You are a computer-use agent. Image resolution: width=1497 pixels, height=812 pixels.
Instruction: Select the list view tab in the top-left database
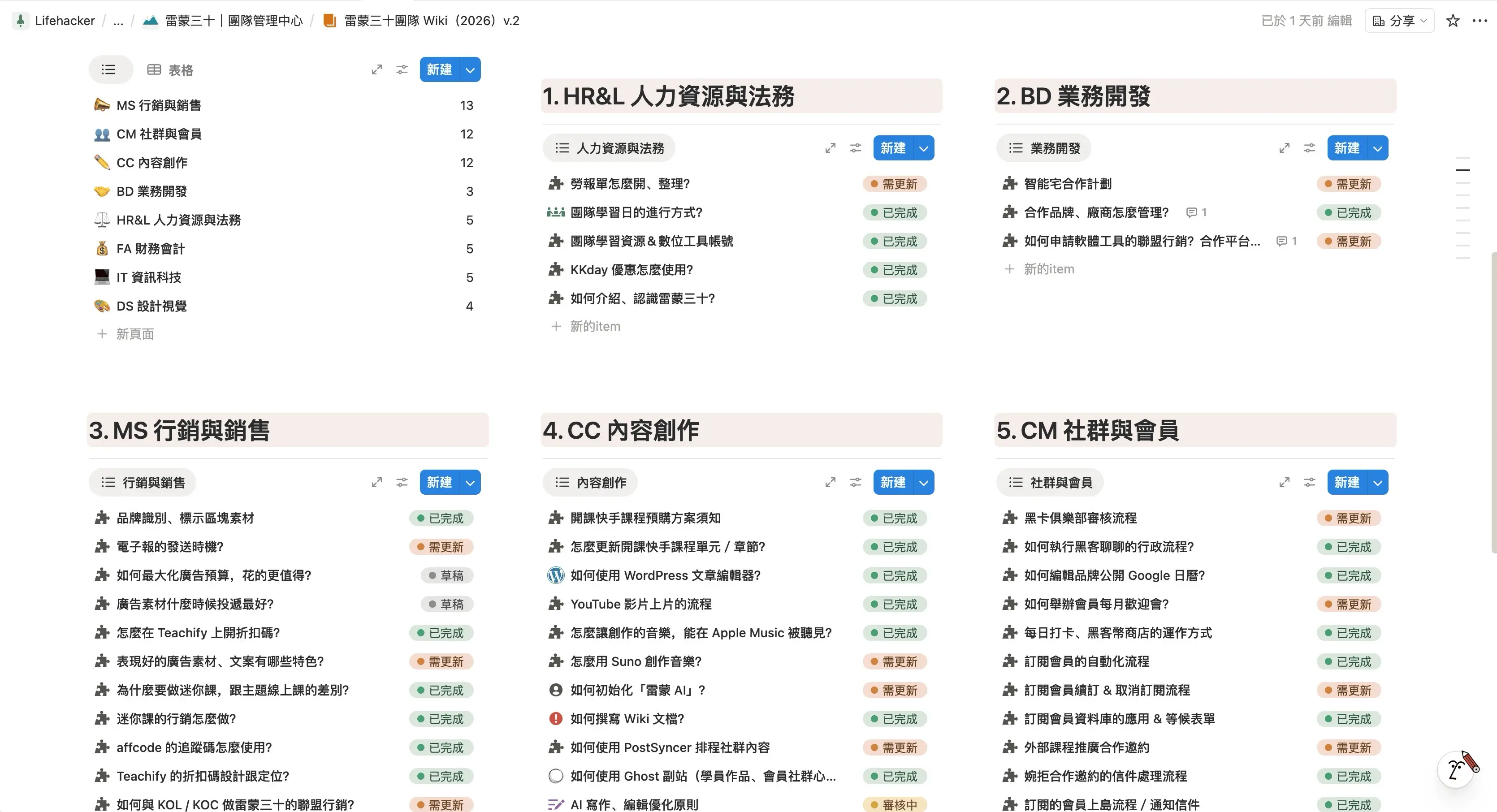108,70
